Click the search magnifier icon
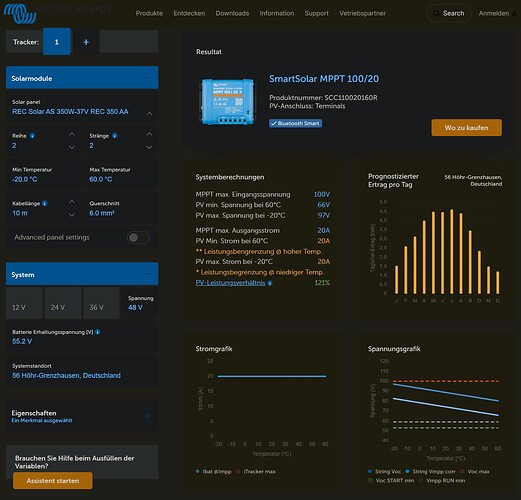Screen dimensions: 521x500 [436, 13]
